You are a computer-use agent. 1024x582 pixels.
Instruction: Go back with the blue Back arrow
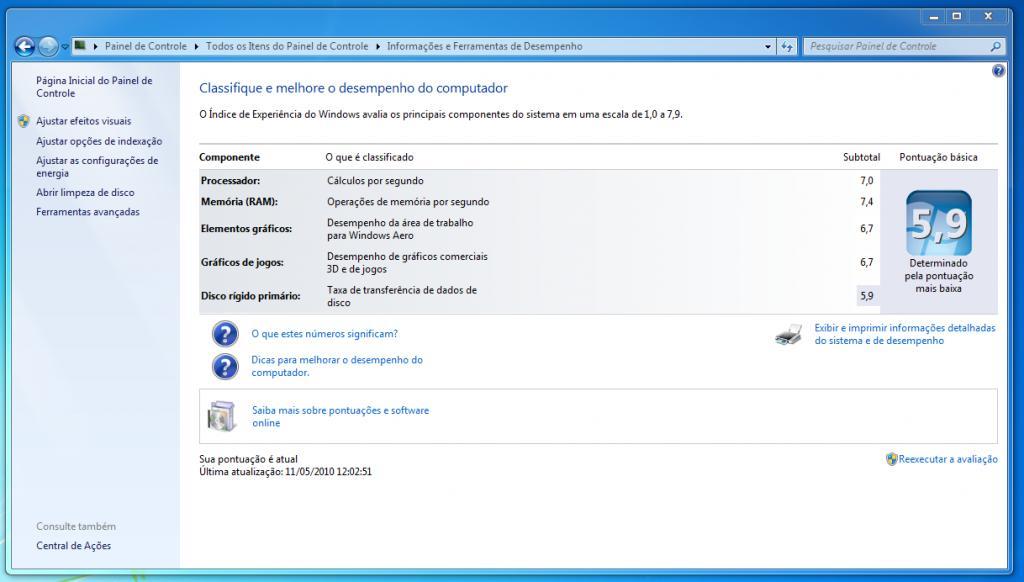click(x=25, y=46)
